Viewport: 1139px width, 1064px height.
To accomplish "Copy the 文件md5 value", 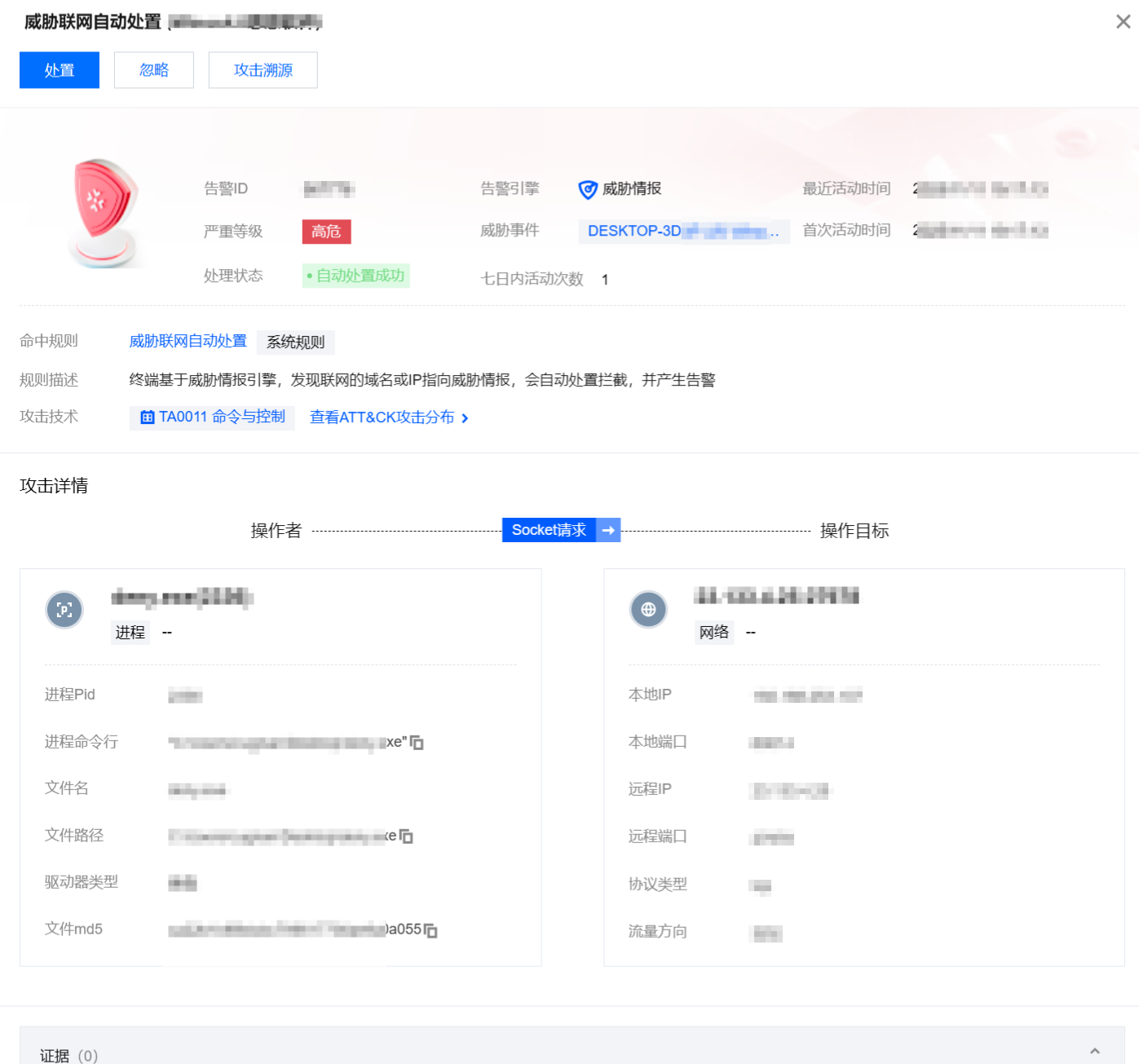I will point(430,930).
